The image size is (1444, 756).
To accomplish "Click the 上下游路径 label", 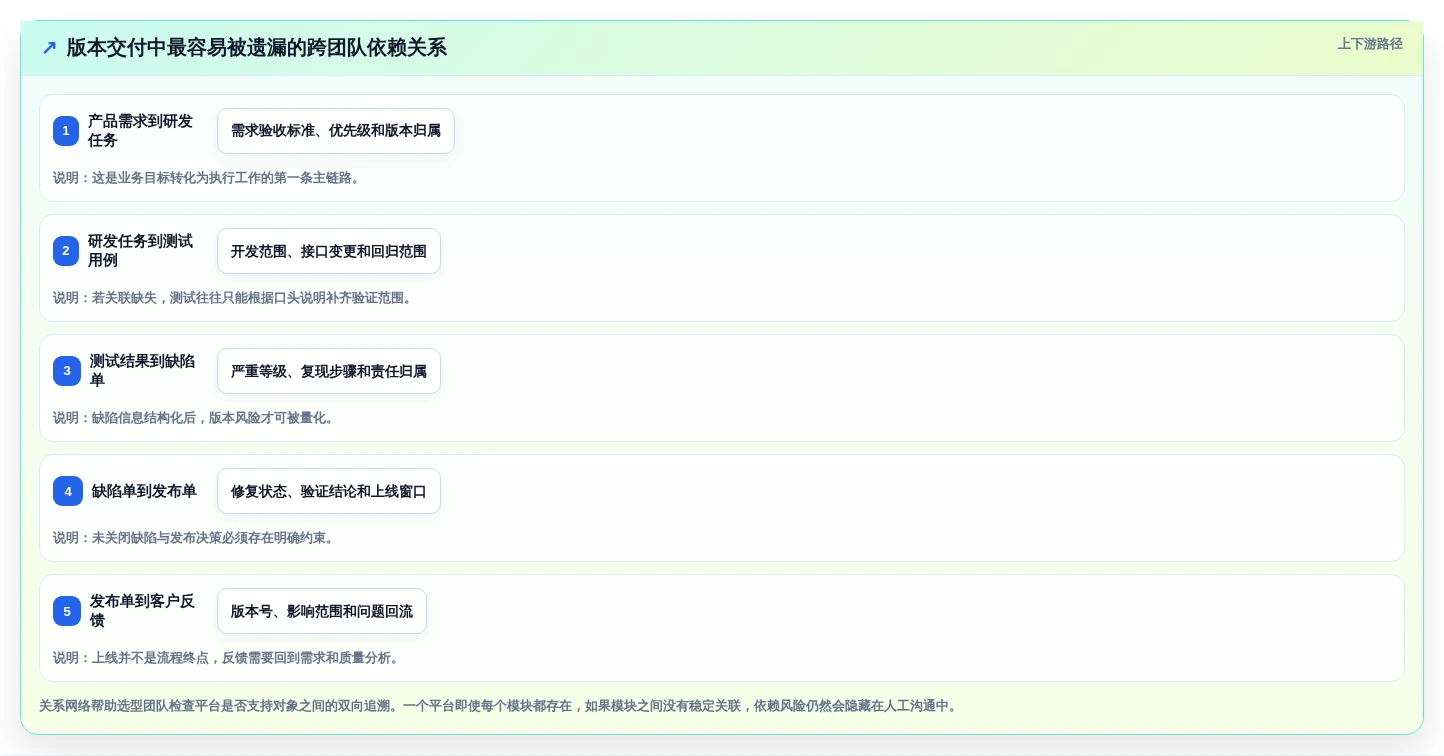I will (1370, 44).
